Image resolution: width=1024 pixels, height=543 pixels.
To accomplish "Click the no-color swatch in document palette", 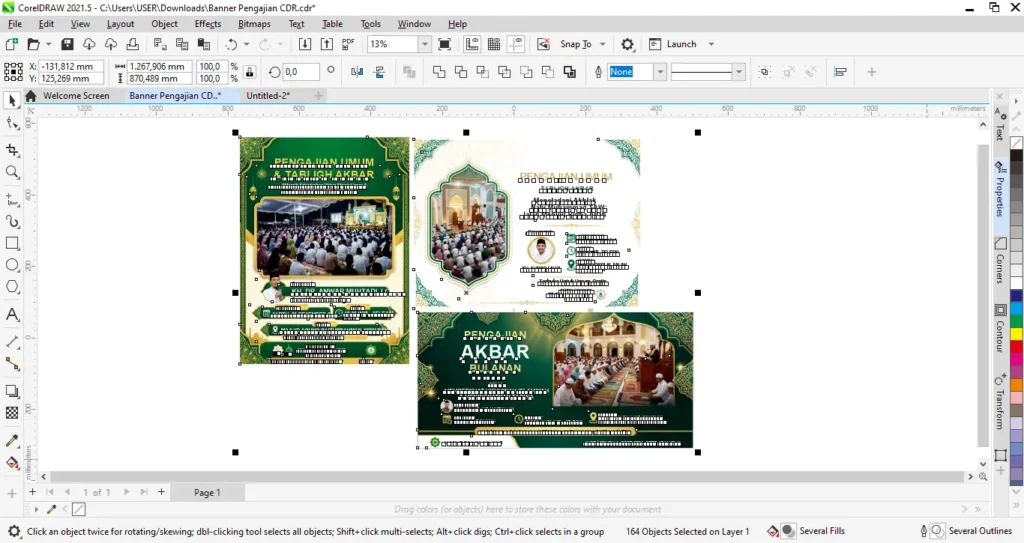I will 78,509.
